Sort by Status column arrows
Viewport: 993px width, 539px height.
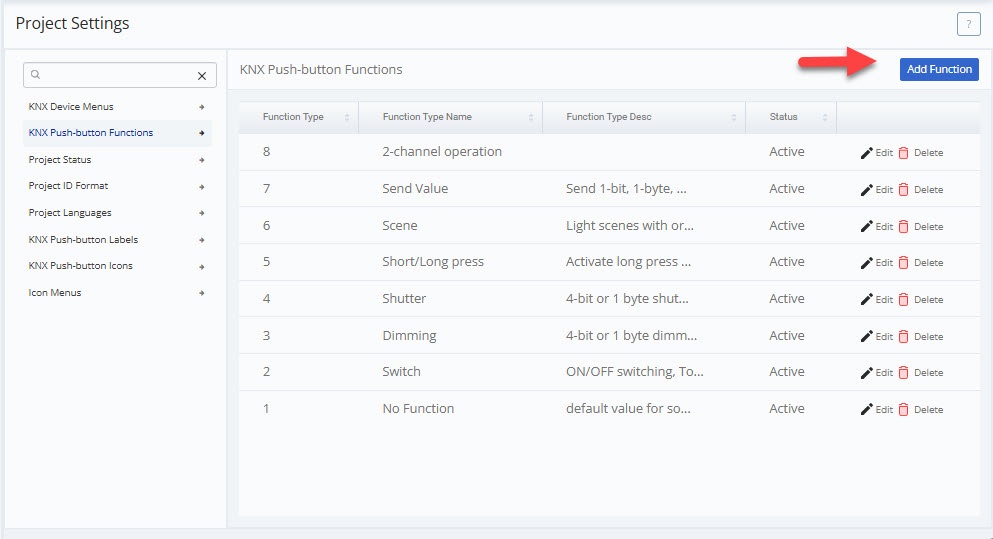pos(825,117)
